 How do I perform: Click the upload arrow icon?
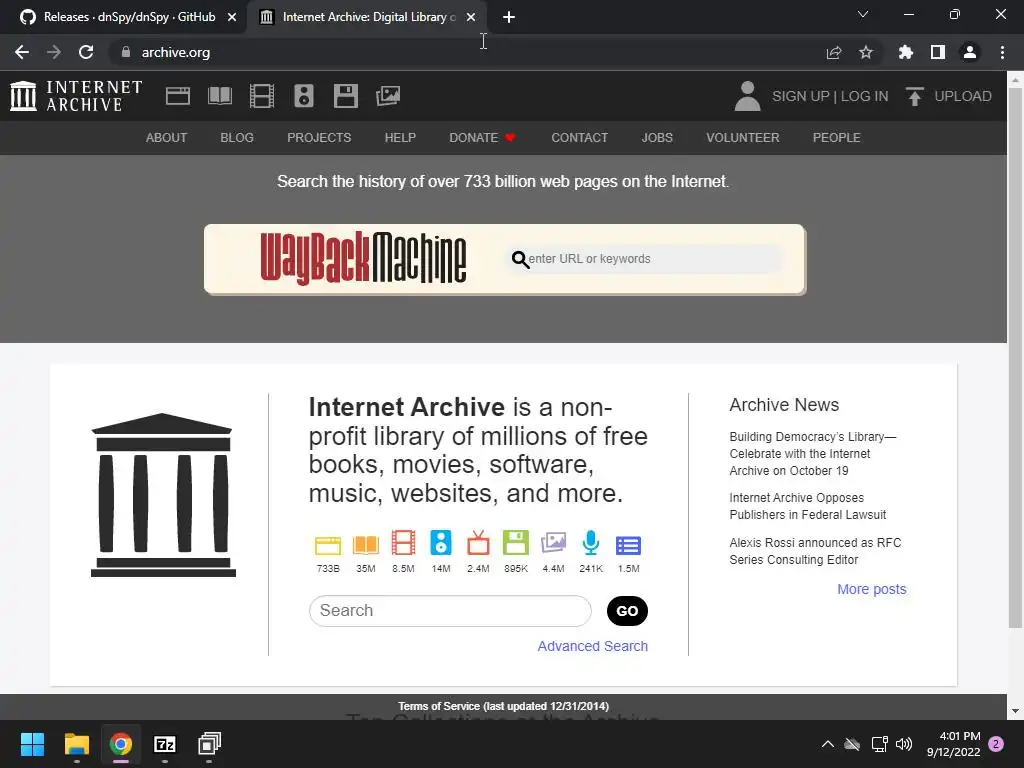(914, 96)
